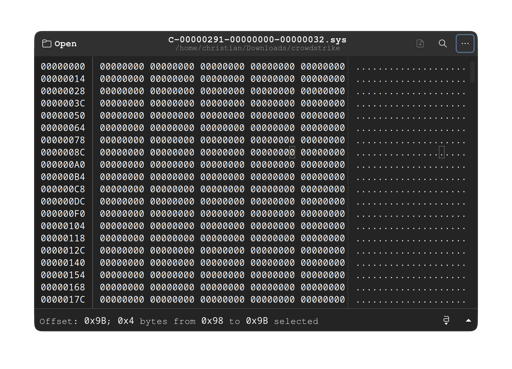Click the offset label 00000140
The height and width of the screenshot is (369, 512).
click(63, 263)
